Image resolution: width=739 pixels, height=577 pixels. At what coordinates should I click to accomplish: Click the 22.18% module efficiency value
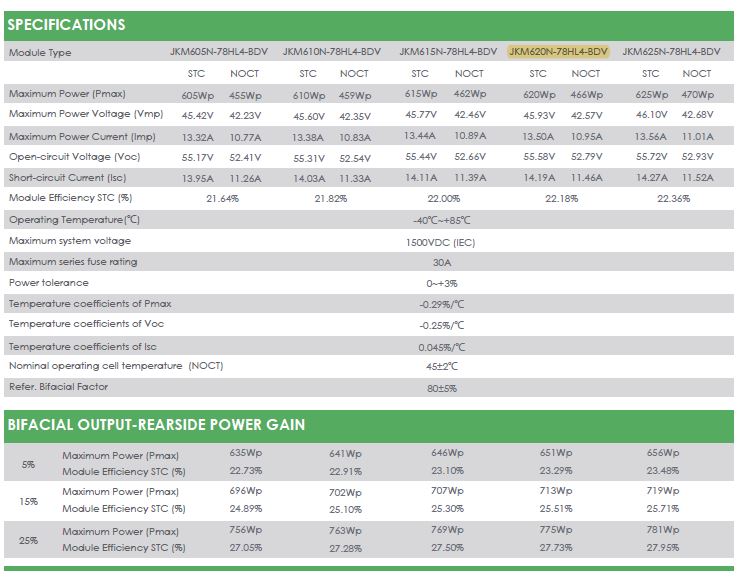[561, 198]
